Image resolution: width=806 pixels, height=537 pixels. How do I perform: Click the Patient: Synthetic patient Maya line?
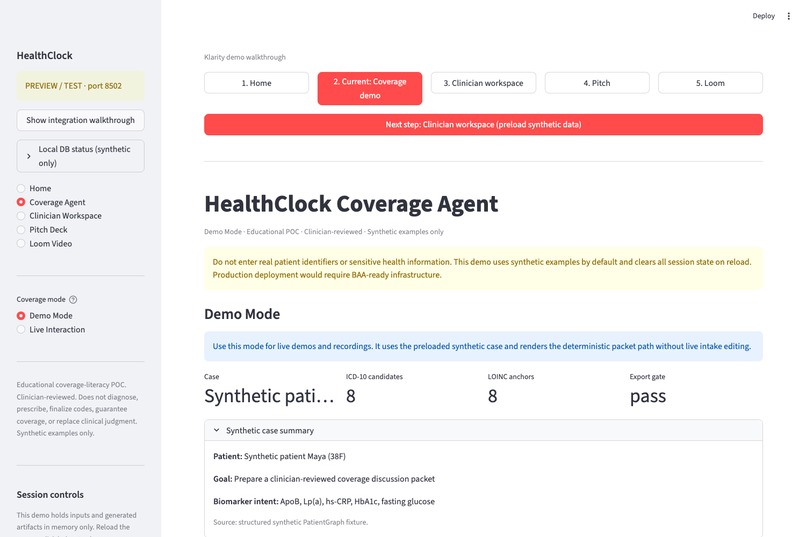coord(279,456)
